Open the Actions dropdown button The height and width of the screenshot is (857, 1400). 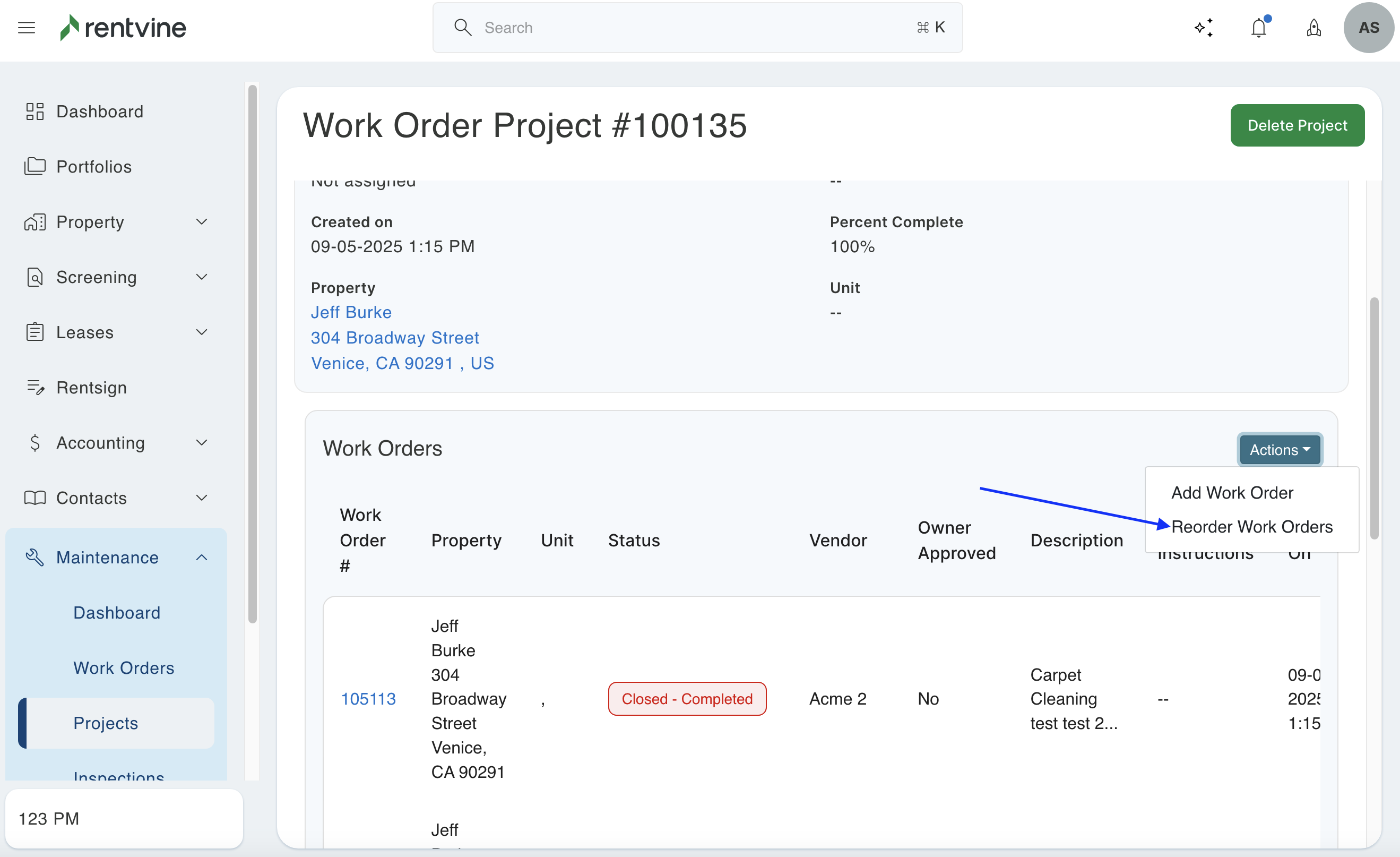point(1280,450)
